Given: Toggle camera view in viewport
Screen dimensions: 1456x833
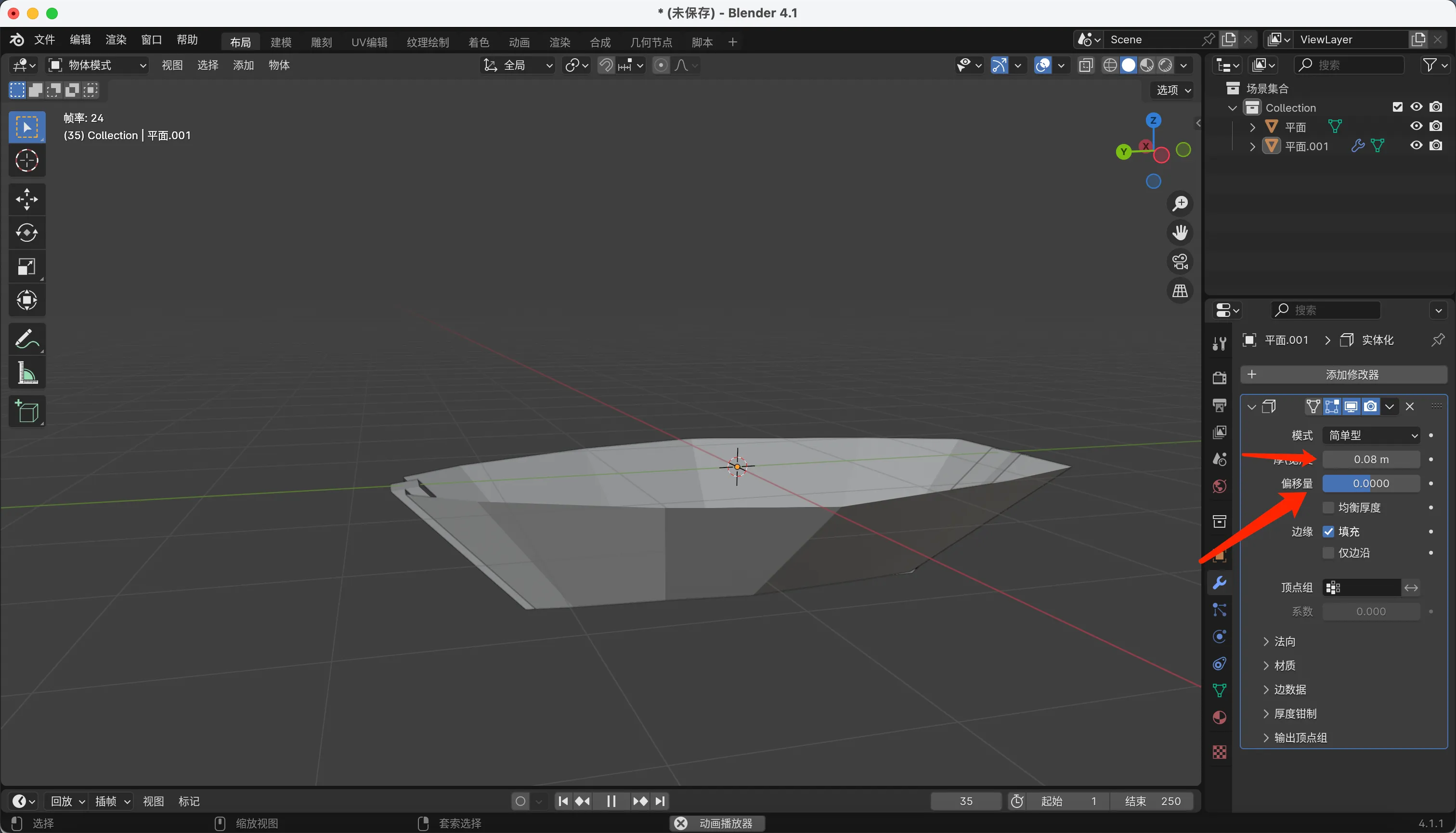Looking at the screenshot, I should click(1180, 261).
